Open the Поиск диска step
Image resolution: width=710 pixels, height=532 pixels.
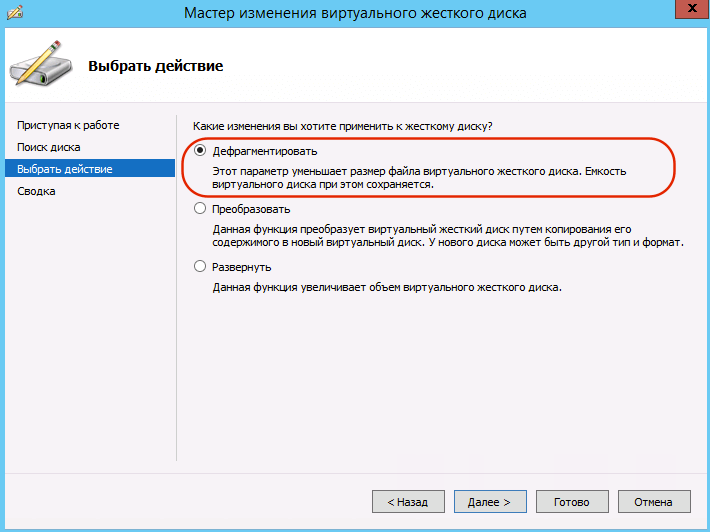point(49,147)
